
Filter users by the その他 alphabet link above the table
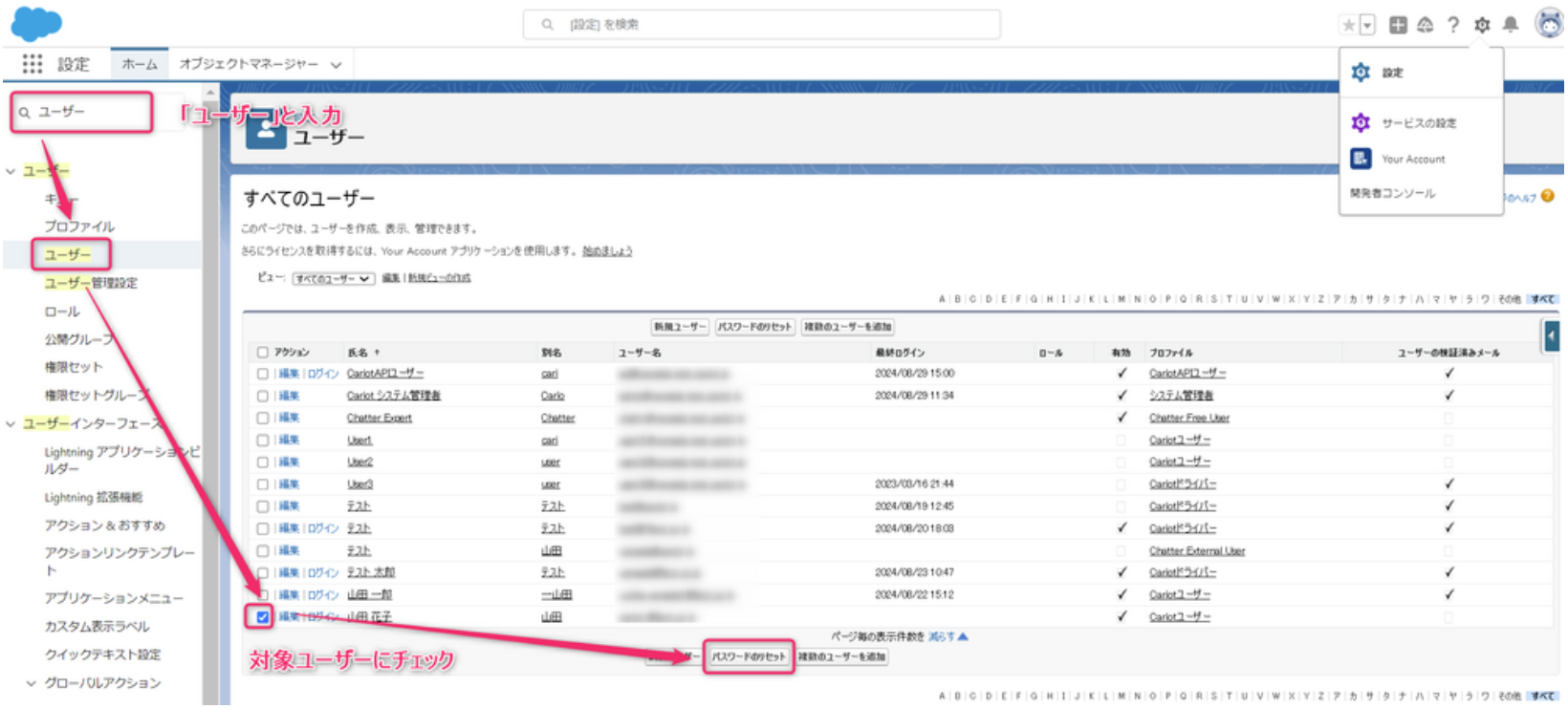pos(1510,300)
